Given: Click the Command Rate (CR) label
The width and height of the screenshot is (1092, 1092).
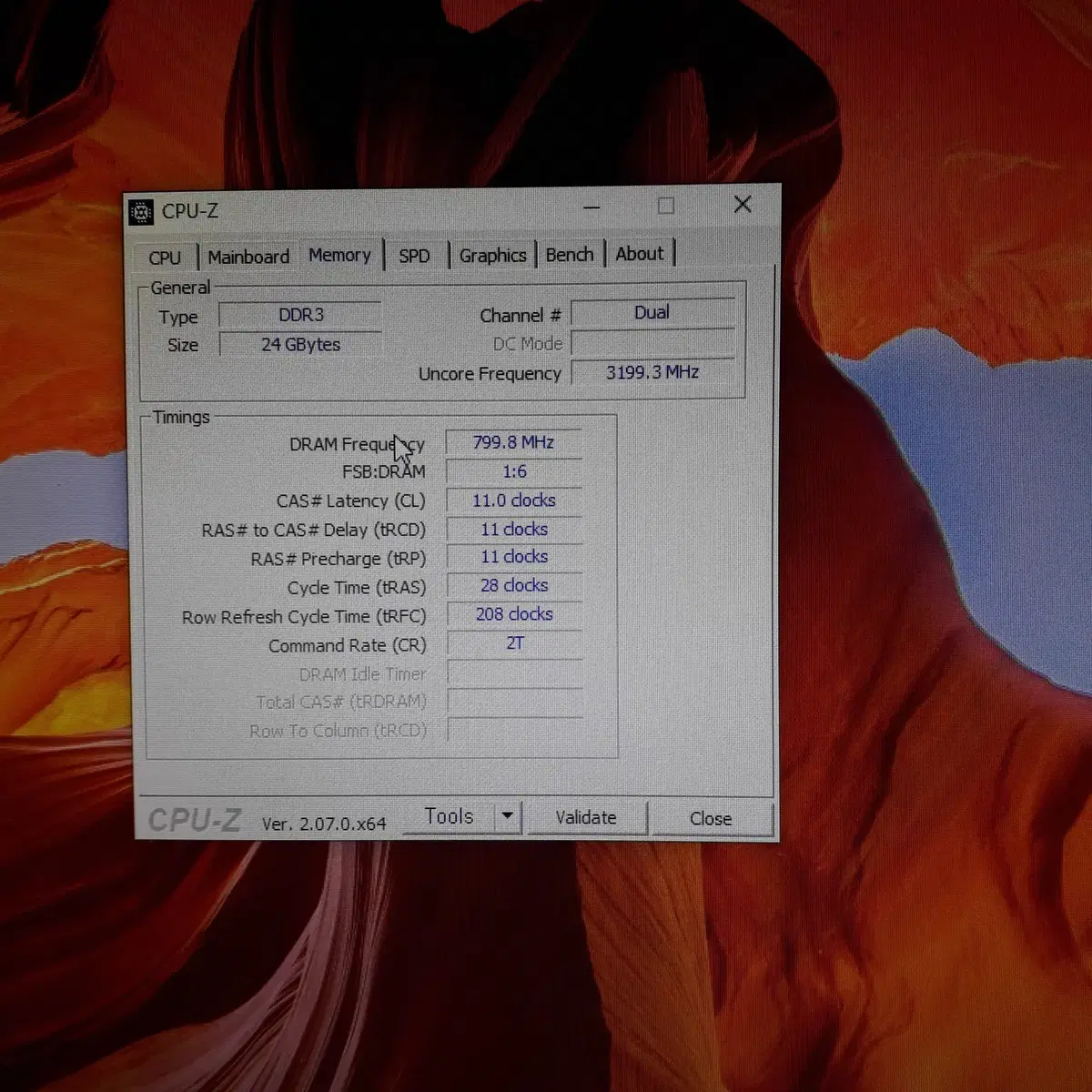Looking at the screenshot, I should 347,645.
